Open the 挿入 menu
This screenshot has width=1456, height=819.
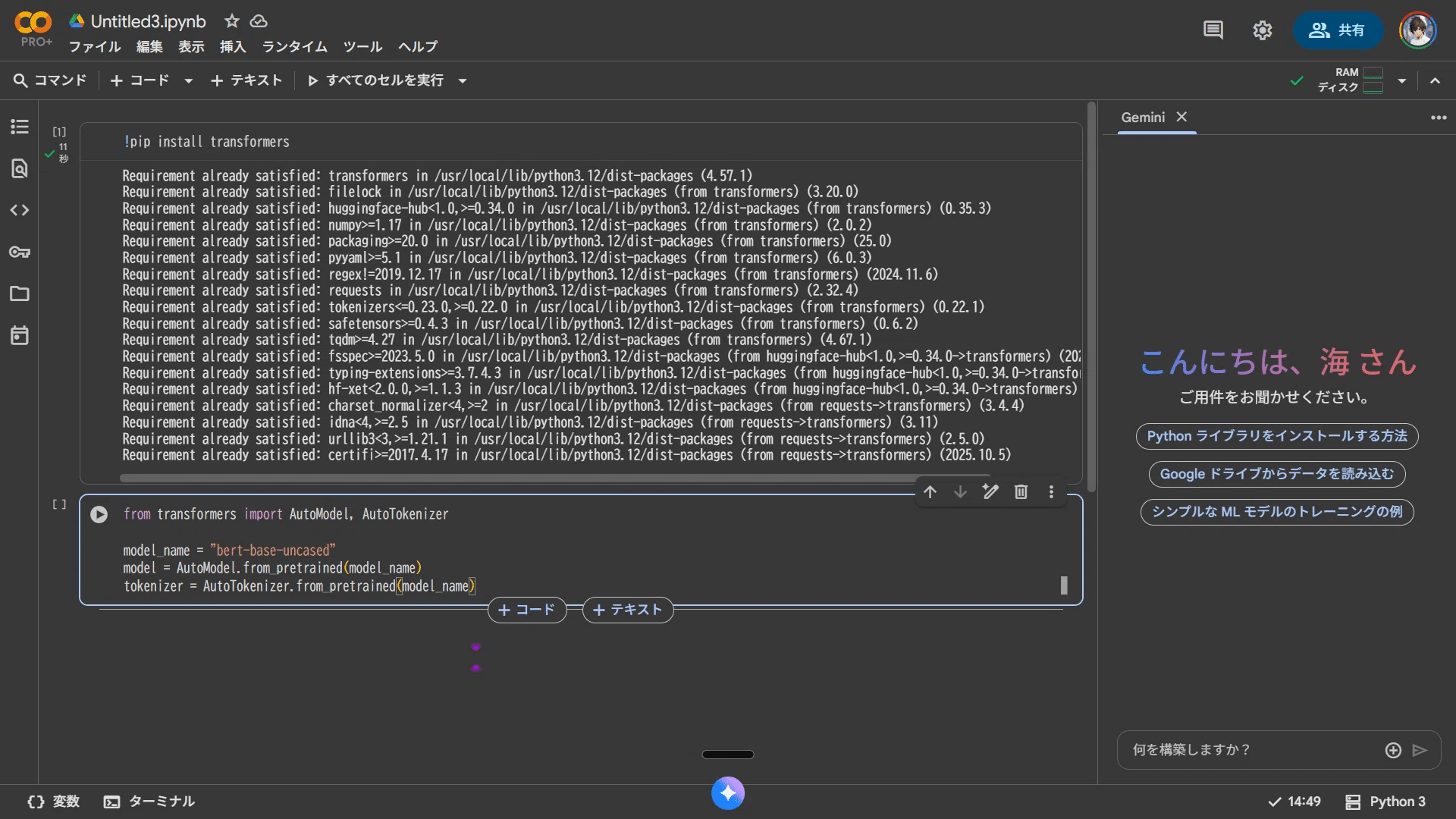click(x=233, y=47)
